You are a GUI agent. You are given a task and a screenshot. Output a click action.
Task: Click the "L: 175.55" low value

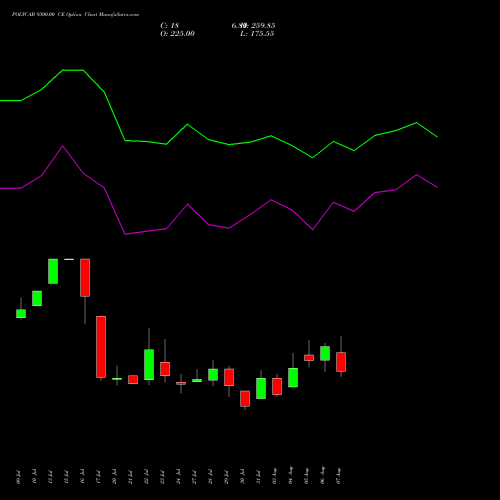[257, 34]
